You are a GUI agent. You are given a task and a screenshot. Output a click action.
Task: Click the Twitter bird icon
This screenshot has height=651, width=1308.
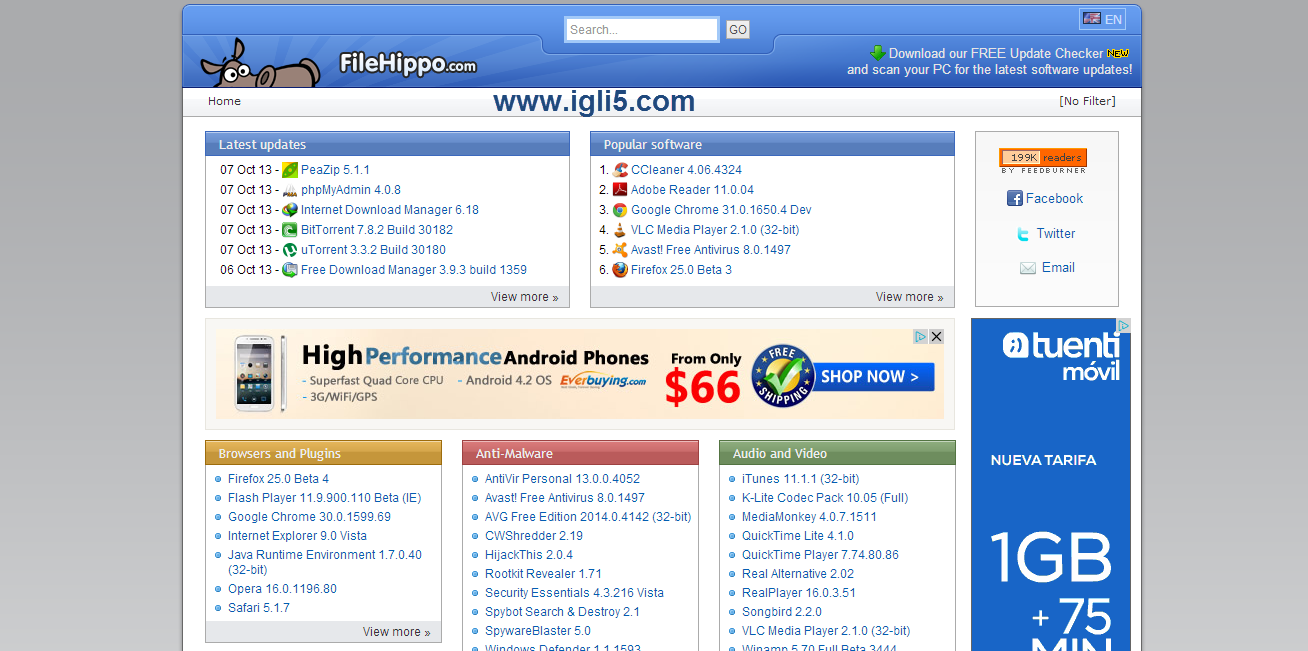(1023, 234)
